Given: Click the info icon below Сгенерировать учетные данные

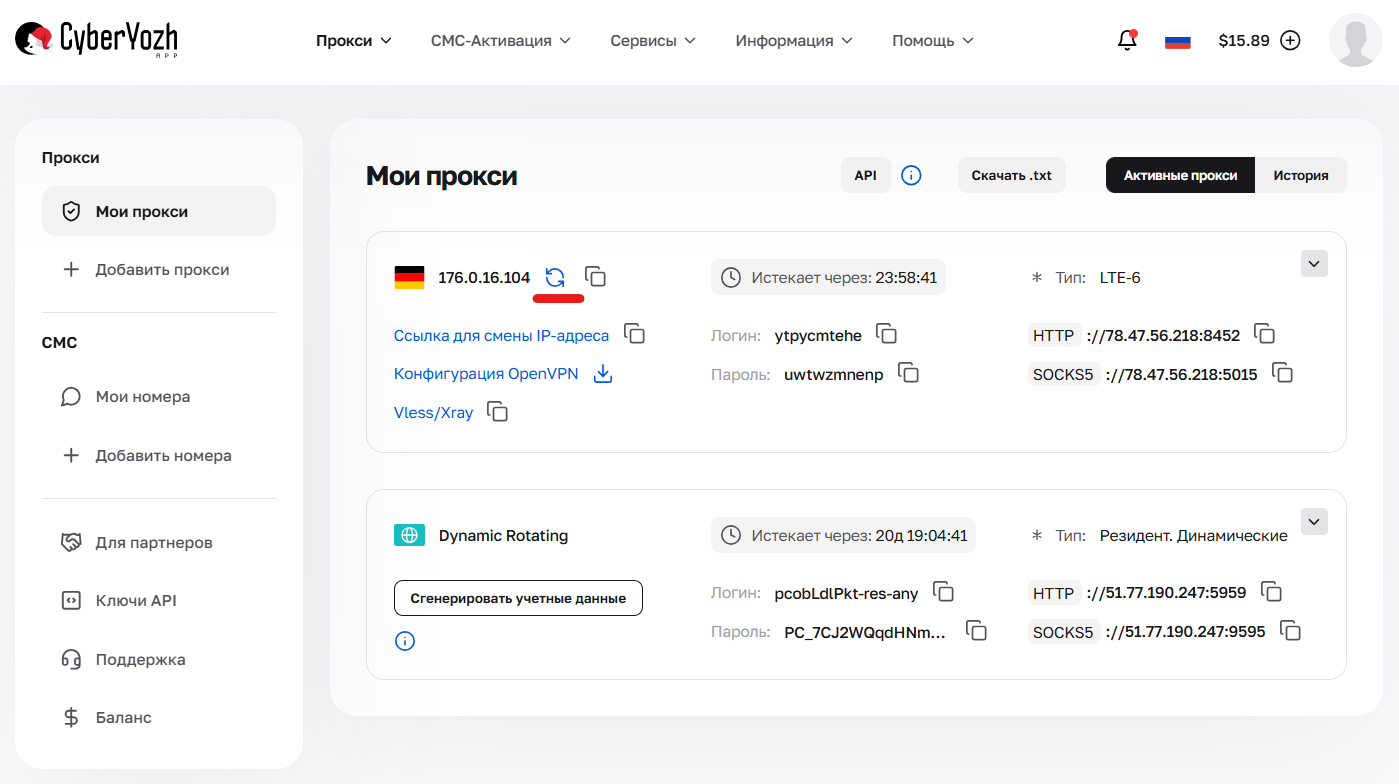Looking at the screenshot, I should click(x=405, y=640).
